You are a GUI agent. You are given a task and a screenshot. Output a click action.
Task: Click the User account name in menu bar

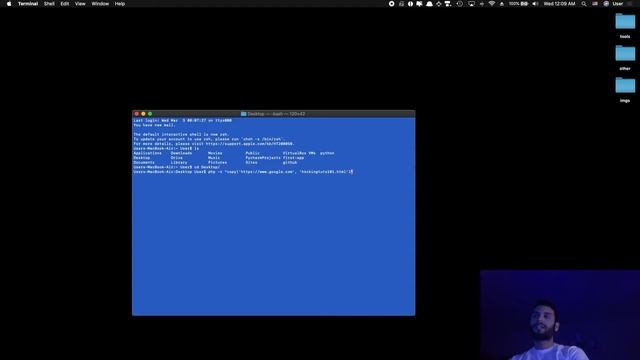618,4
